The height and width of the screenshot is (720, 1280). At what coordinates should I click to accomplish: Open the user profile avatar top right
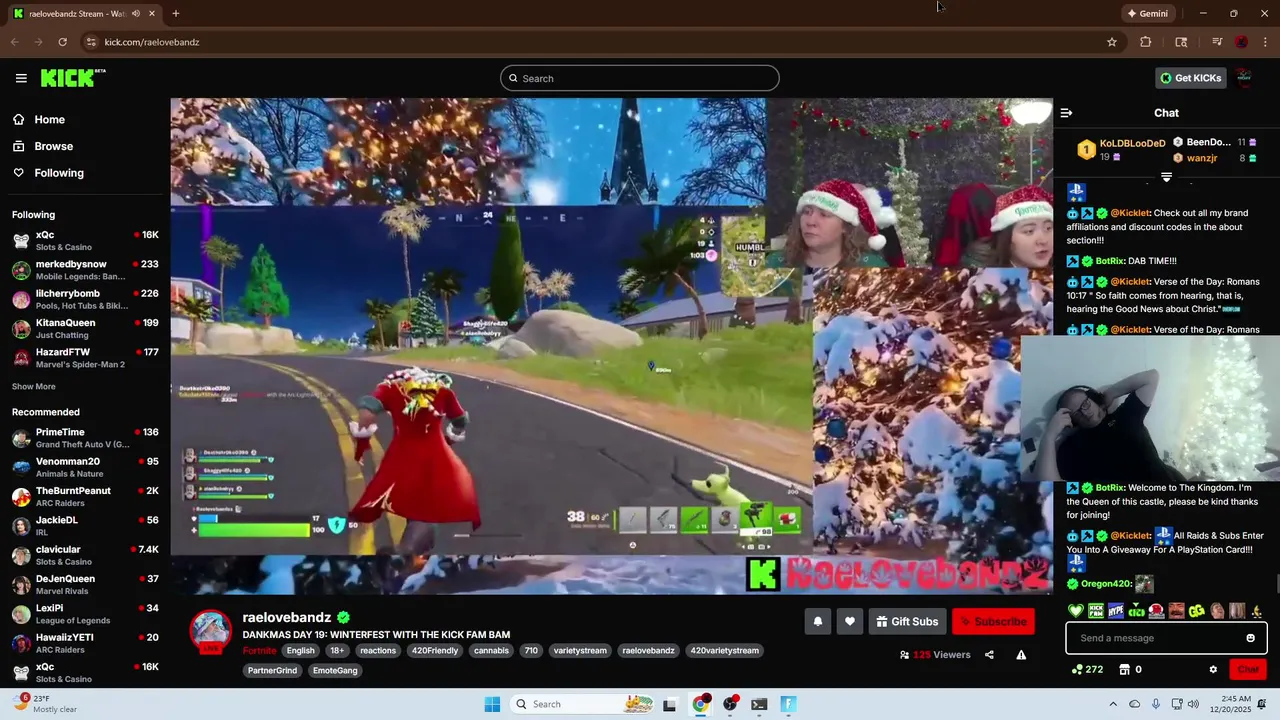(x=1244, y=78)
